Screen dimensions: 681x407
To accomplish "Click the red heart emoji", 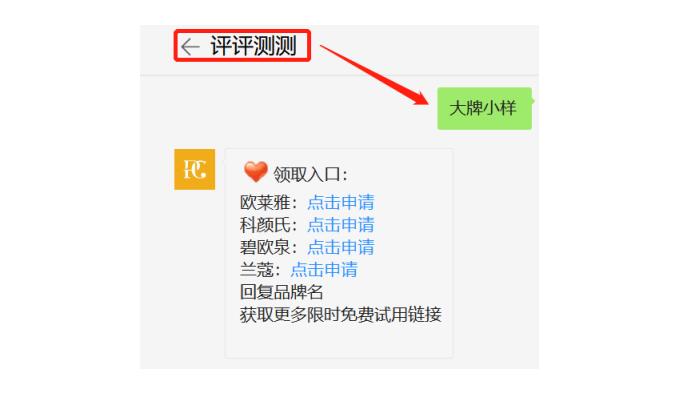I will point(255,171).
